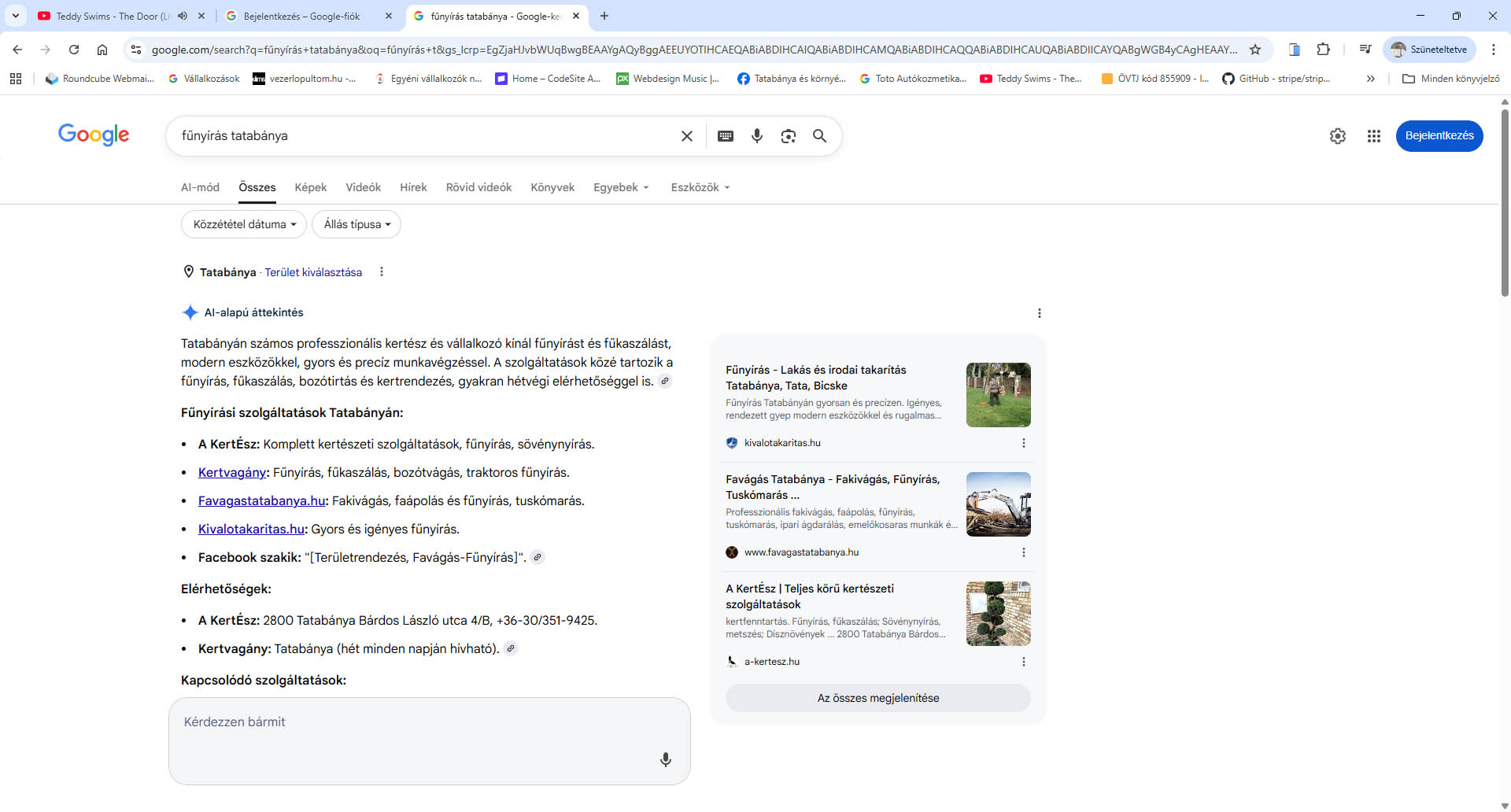
Task: Open the GitHub stripe bookmark
Action: (1276, 79)
